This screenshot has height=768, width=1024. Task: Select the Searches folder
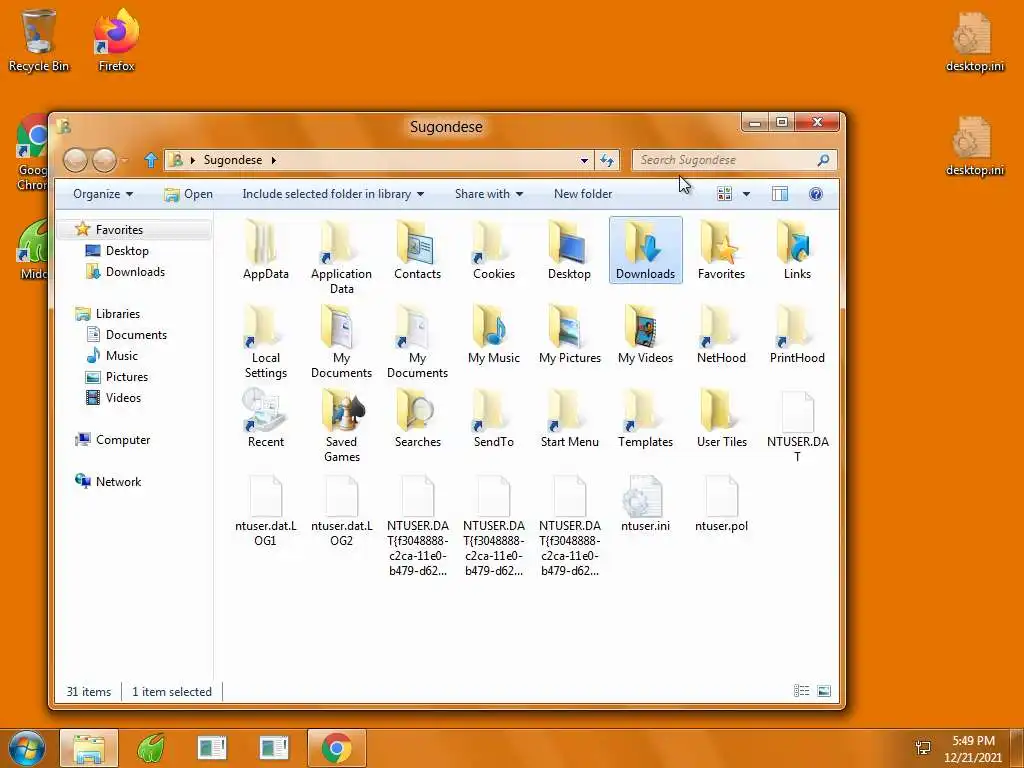pos(417,418)
